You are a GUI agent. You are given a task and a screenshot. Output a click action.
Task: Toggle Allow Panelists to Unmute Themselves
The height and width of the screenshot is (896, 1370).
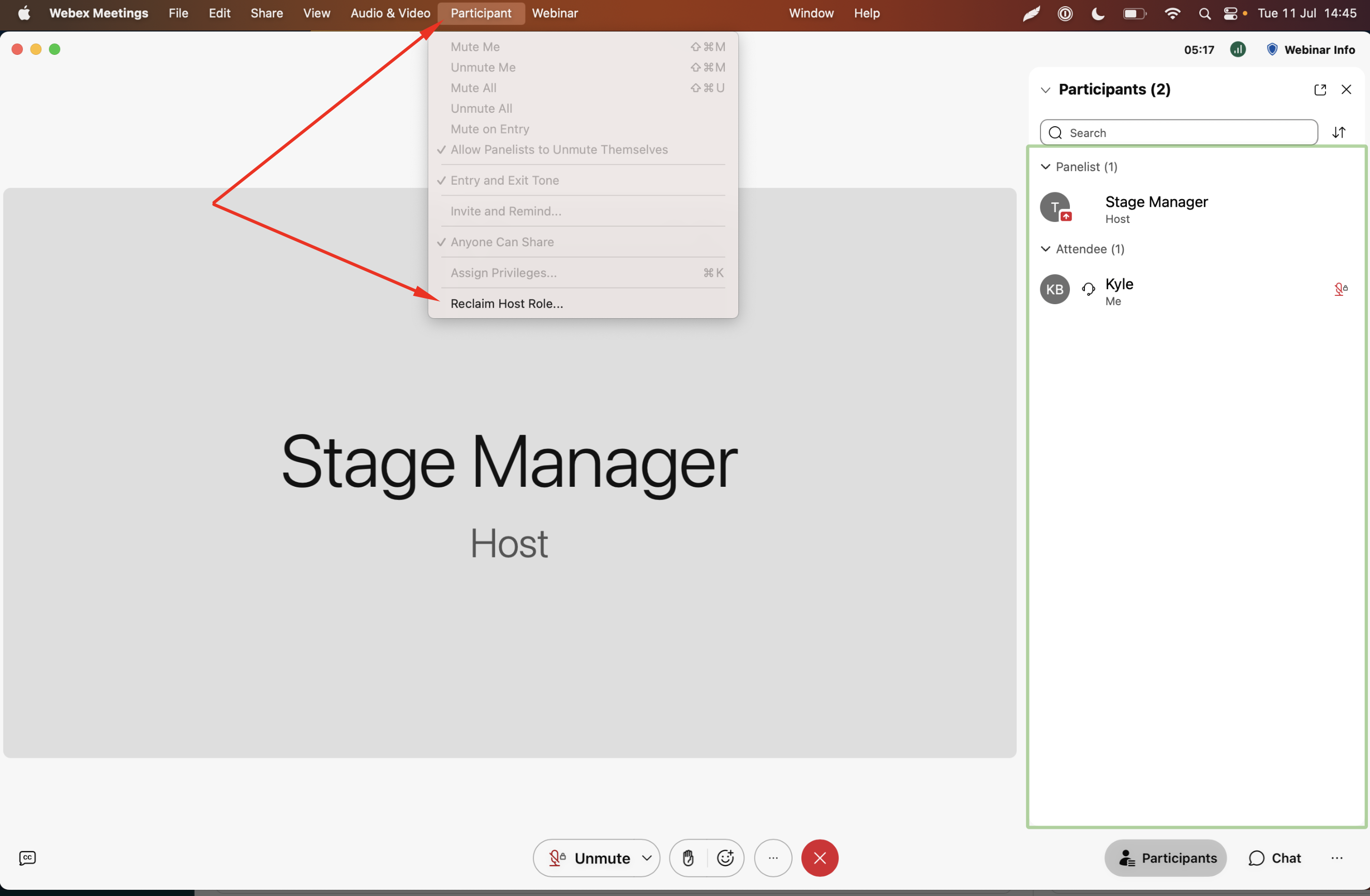click(559, 150)
